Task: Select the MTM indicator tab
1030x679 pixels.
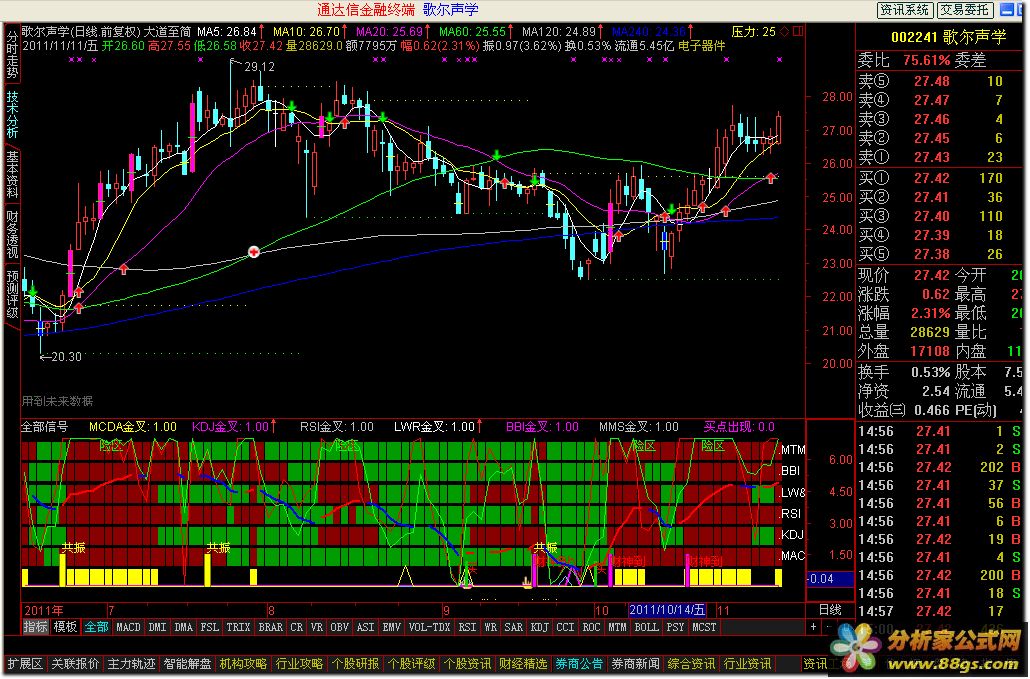Action: [617, 627]
